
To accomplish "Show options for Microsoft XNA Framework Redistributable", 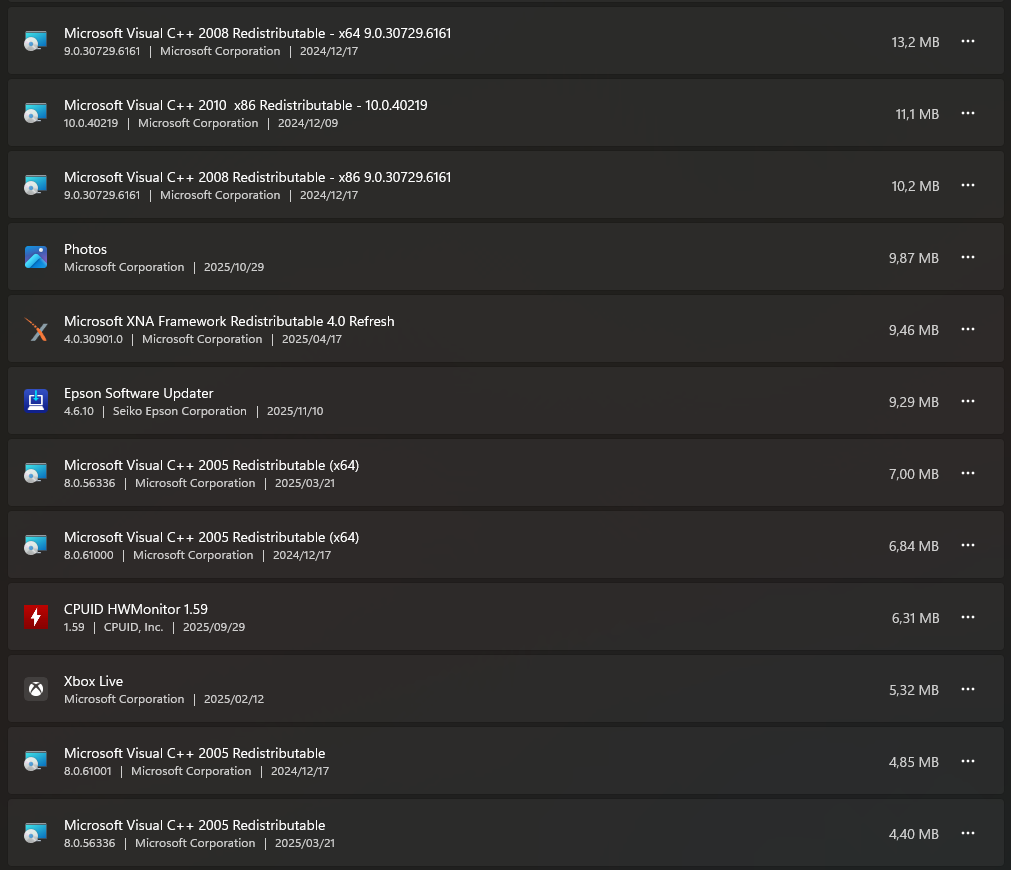I will 967,329.
